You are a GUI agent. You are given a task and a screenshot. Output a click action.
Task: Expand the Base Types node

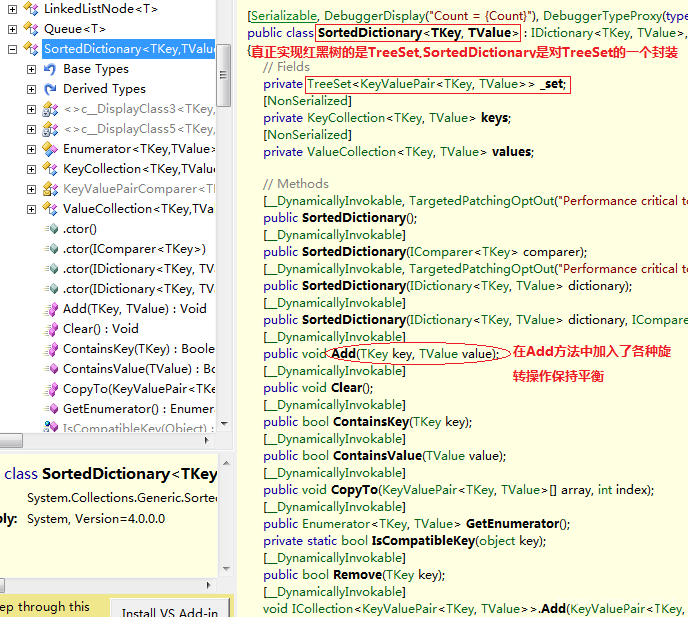pyautogui.click(x=31, y=69)
